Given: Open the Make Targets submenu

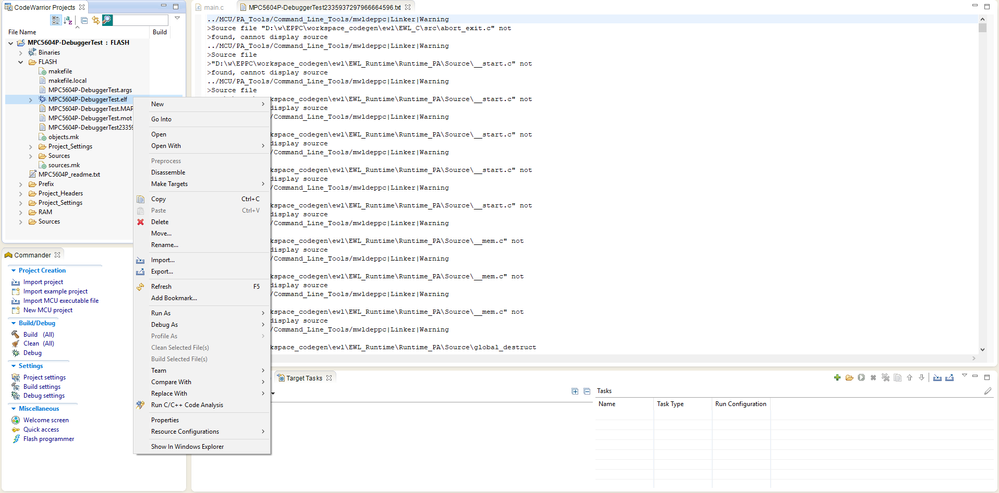Looking at the screenshot, I should (x=201, y=183).
